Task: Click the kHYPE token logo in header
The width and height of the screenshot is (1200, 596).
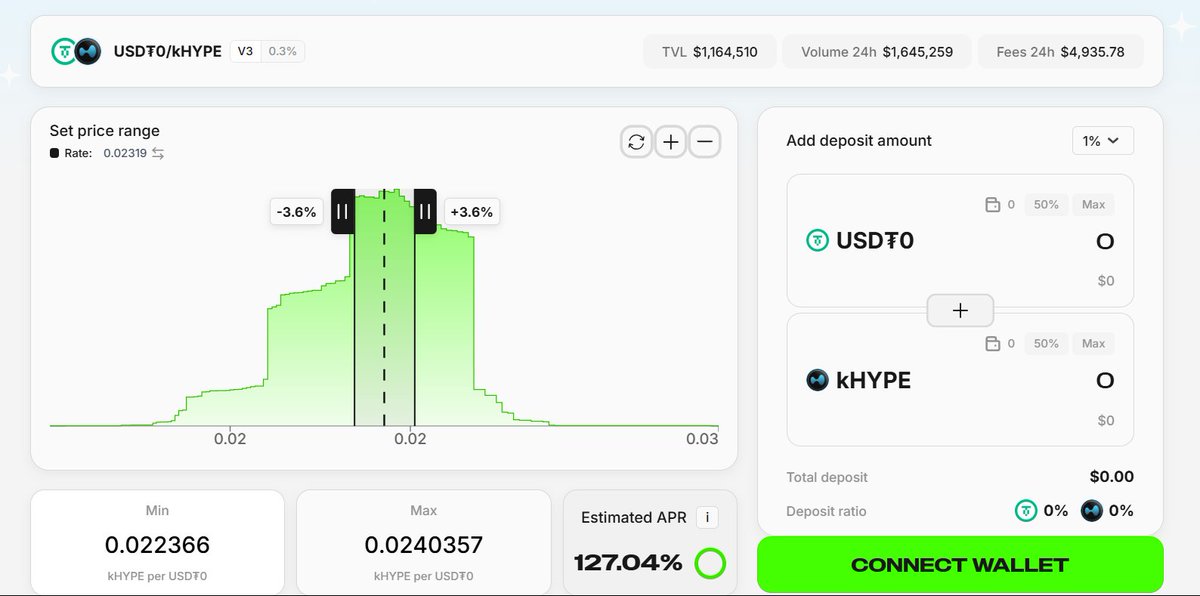Action: coord(88,51)
